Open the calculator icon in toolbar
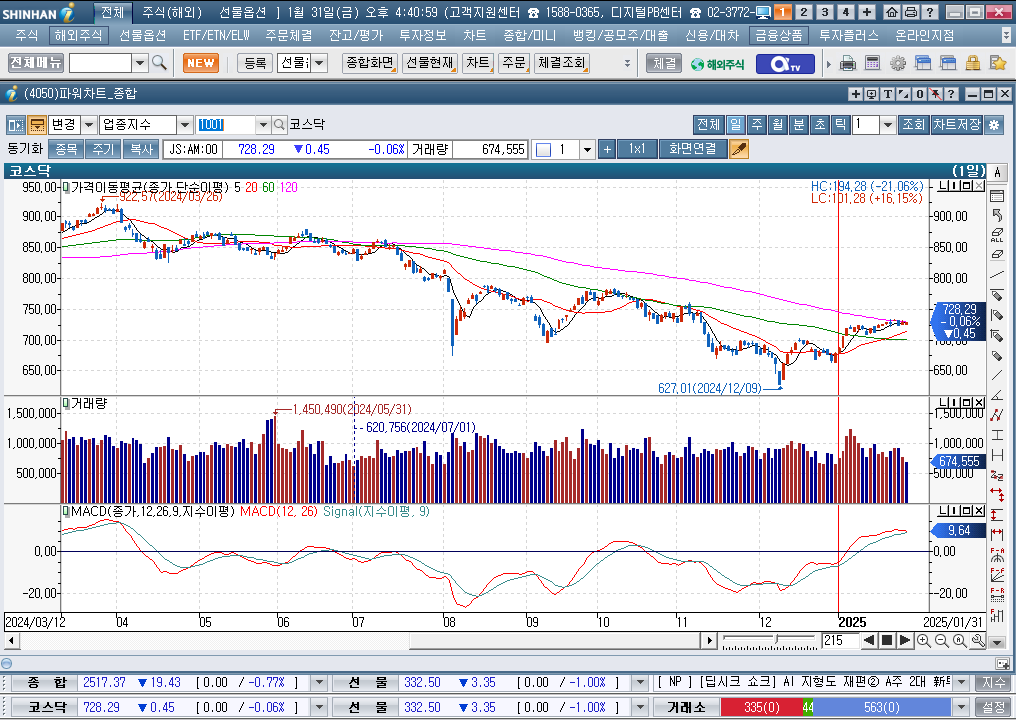The height and width of the screenshot is (721, 1016). coord(873,63)
